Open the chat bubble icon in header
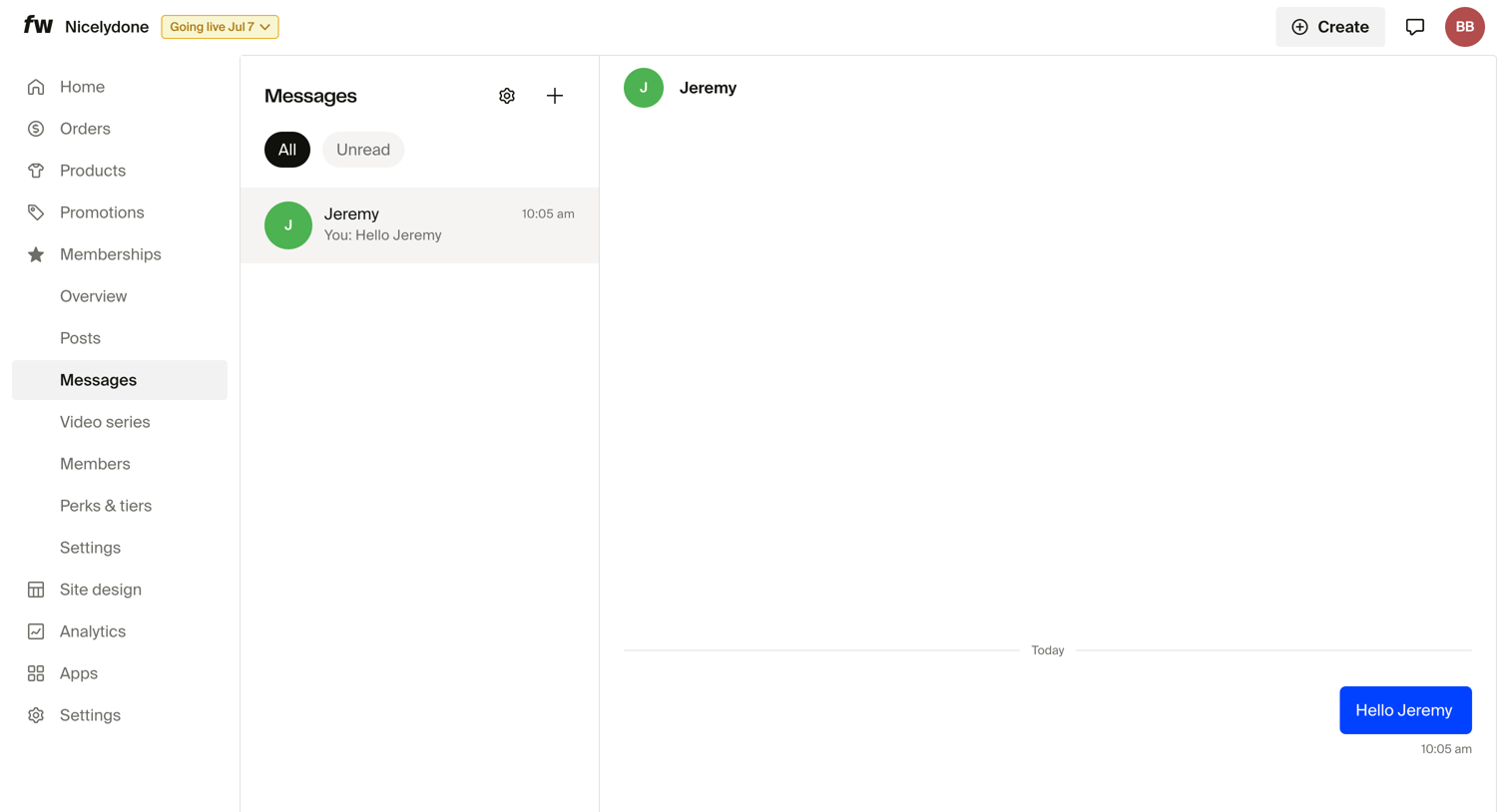The image size is (1509, 812). (x=1415, y=27)
